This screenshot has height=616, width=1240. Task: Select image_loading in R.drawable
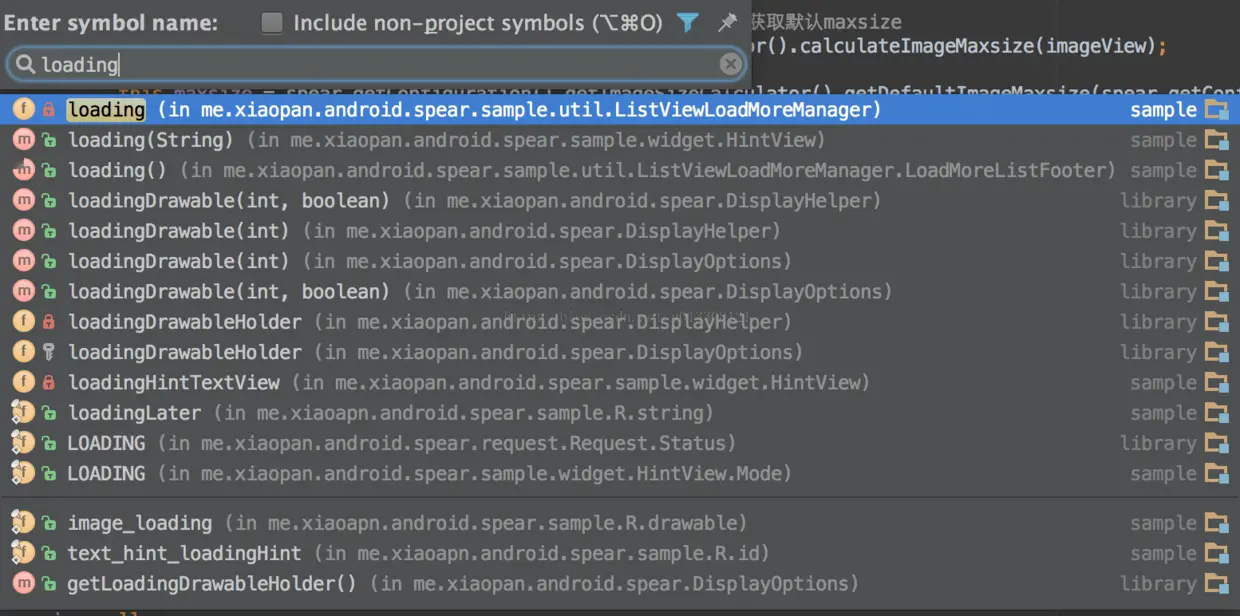tap(620, 523)
